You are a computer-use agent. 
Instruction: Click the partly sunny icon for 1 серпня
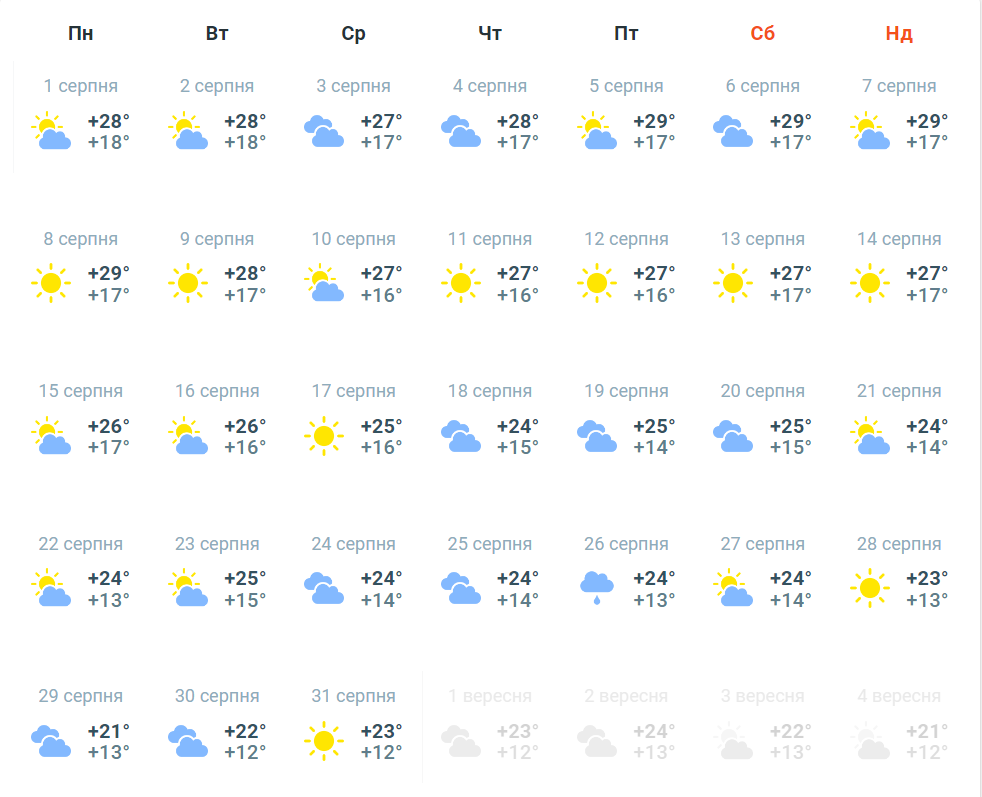51,131
